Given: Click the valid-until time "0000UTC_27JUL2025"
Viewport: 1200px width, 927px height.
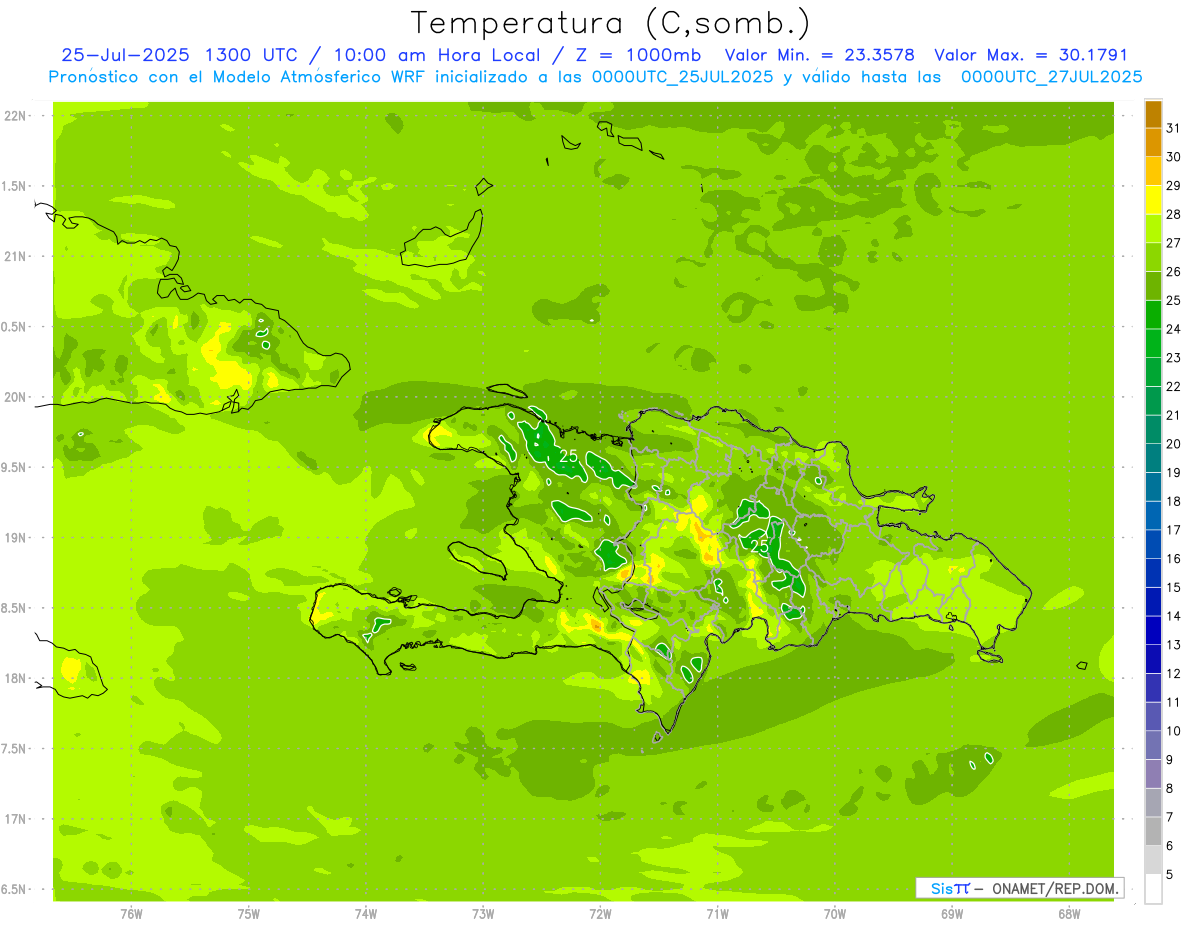Looking at the screenshot, I should 1051,77.
